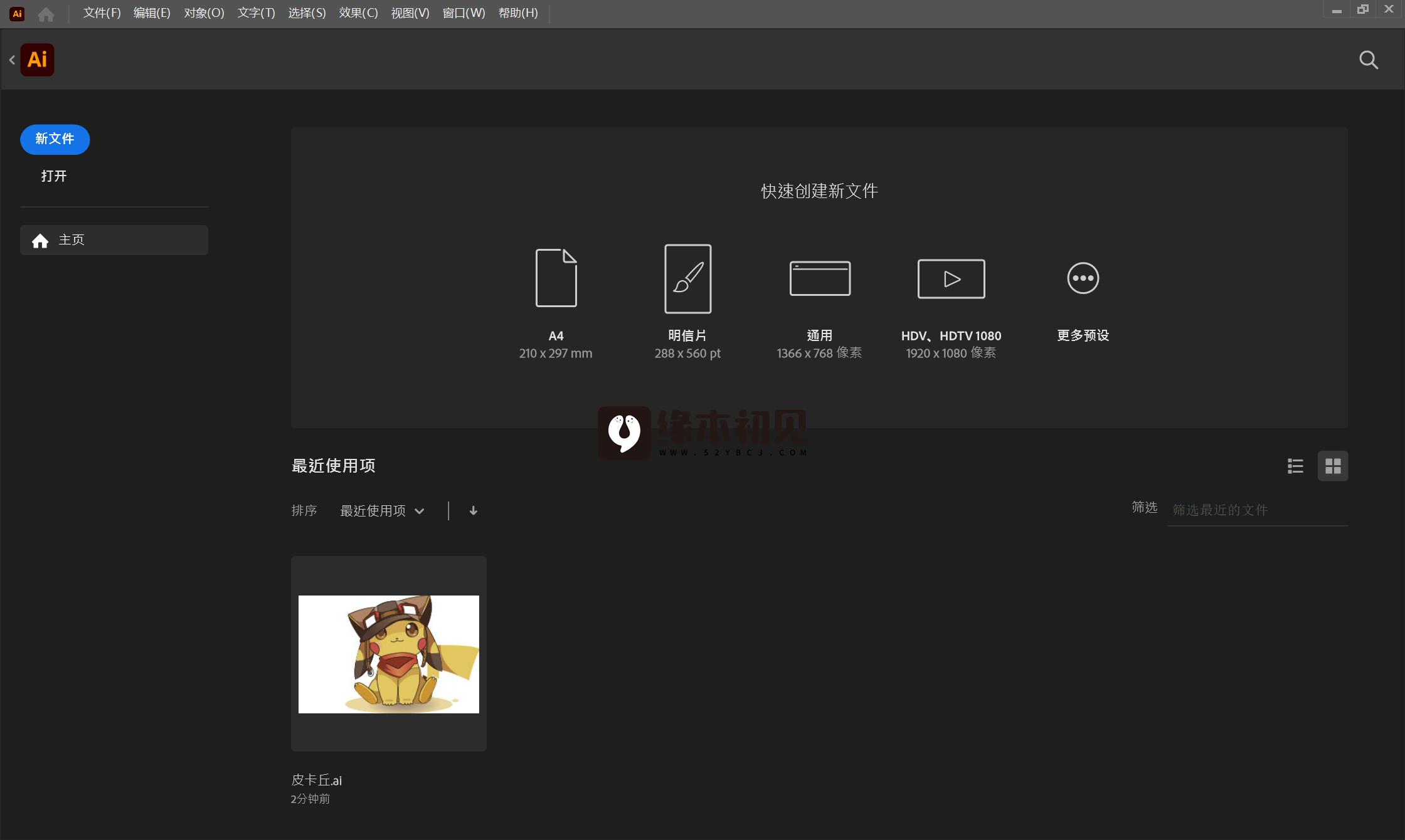The height and width of the screenshot is (840, 1405).
Task: Click the 新文件 button
Action: [x=55, y=139]
